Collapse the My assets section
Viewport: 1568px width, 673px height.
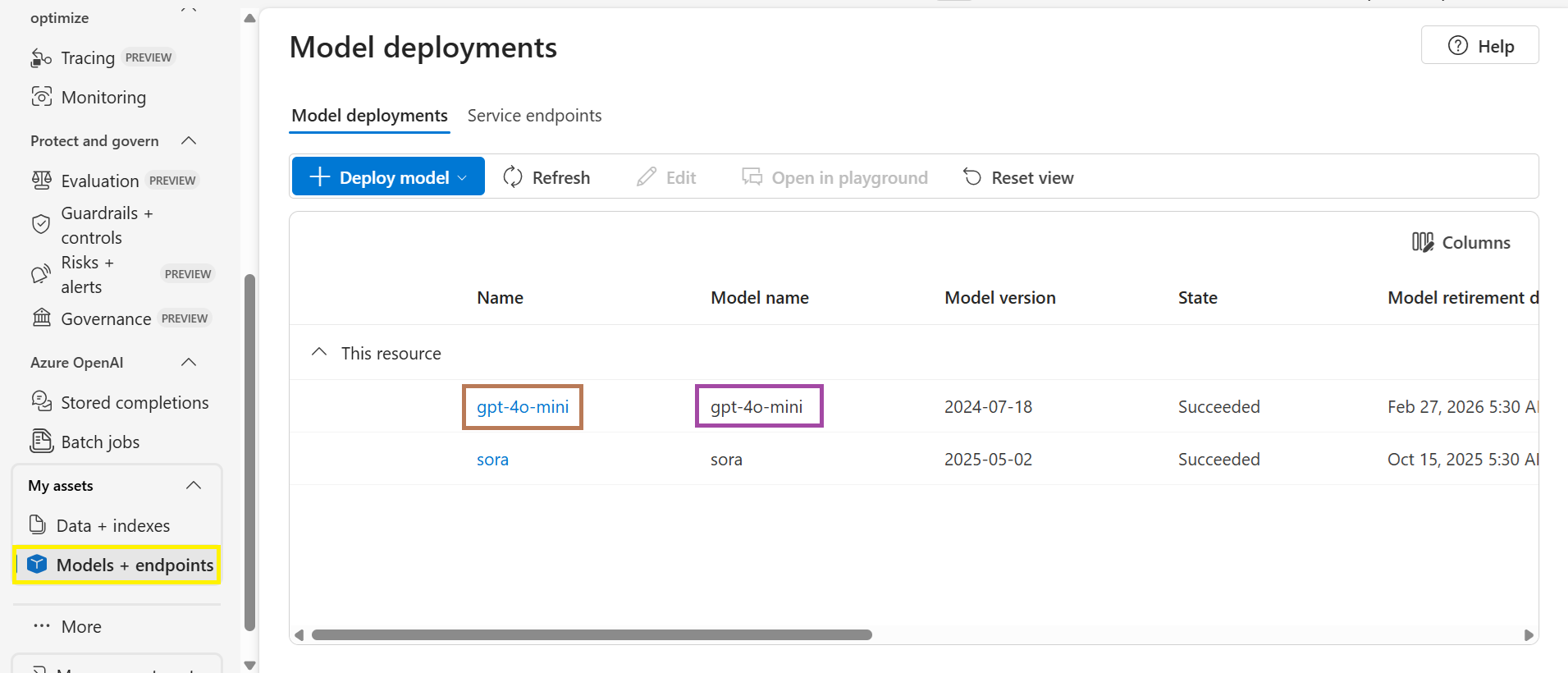pyautogui.click(x=194, y=485)
